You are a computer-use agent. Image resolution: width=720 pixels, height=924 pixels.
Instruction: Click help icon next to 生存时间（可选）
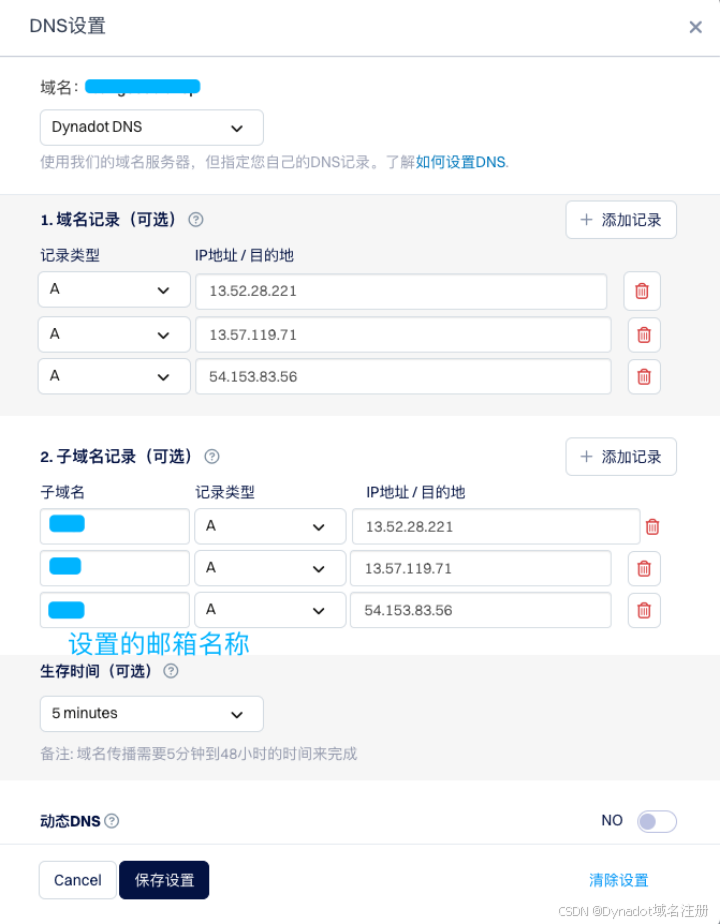tap(171, 671)
